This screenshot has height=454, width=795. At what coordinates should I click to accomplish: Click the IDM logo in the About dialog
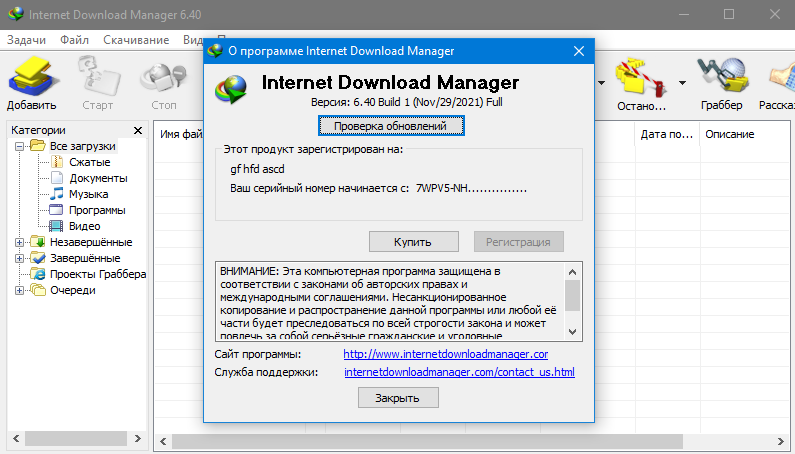pos(231,90)
